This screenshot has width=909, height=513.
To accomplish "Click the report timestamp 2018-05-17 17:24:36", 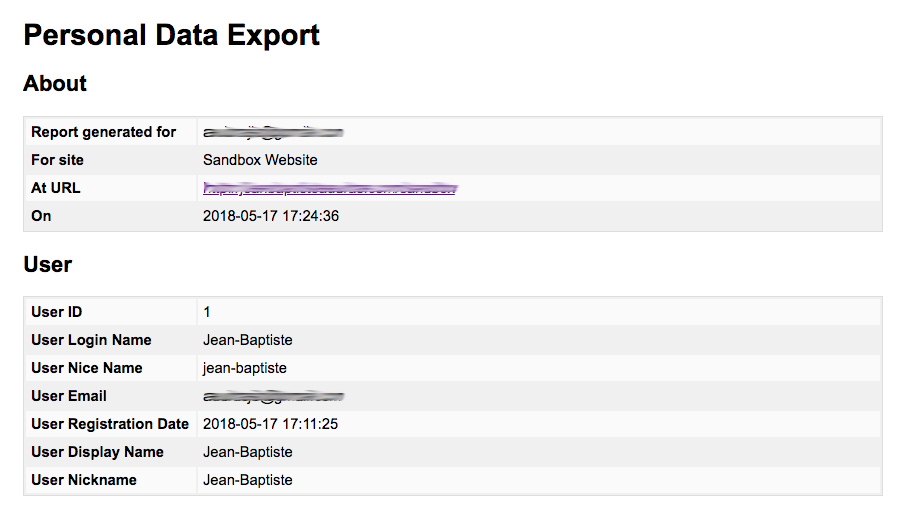I will coord(270,216).
